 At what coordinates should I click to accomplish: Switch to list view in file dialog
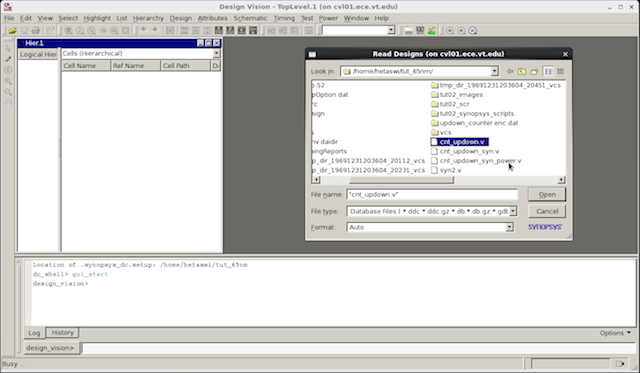(x=548, y=71)
